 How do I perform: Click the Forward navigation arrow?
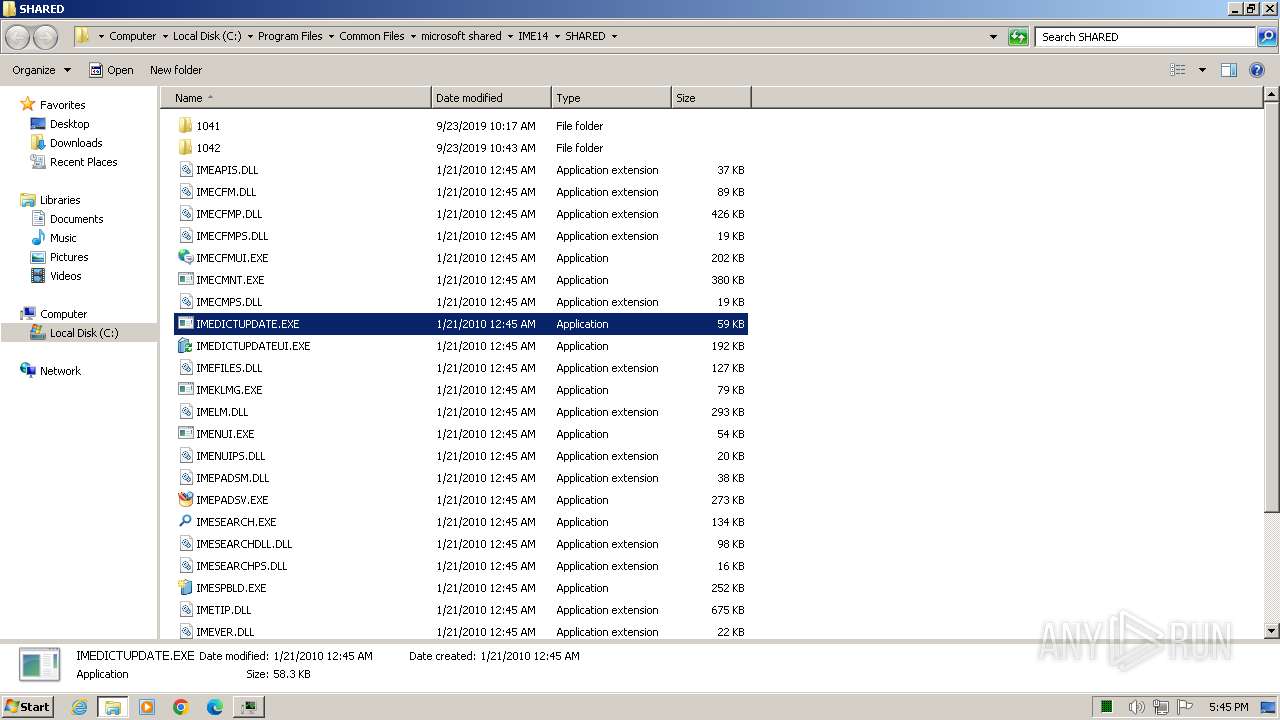45,37
